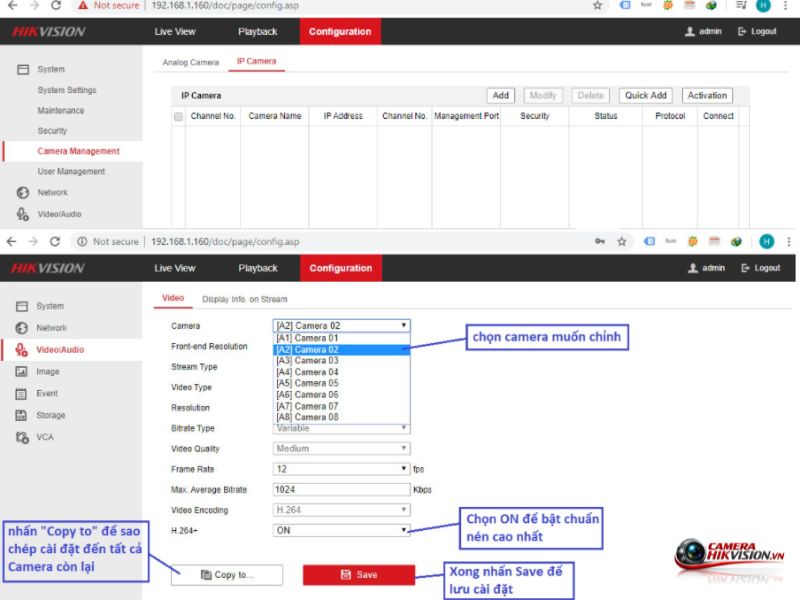
Task: Open browser menu three dots in lower window
Action: coord(789,241)
